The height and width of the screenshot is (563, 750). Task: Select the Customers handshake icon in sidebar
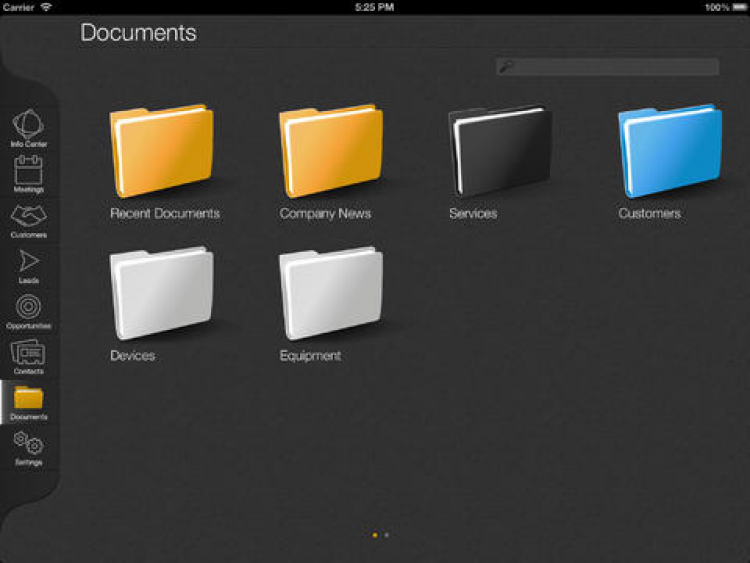(28, 216)
